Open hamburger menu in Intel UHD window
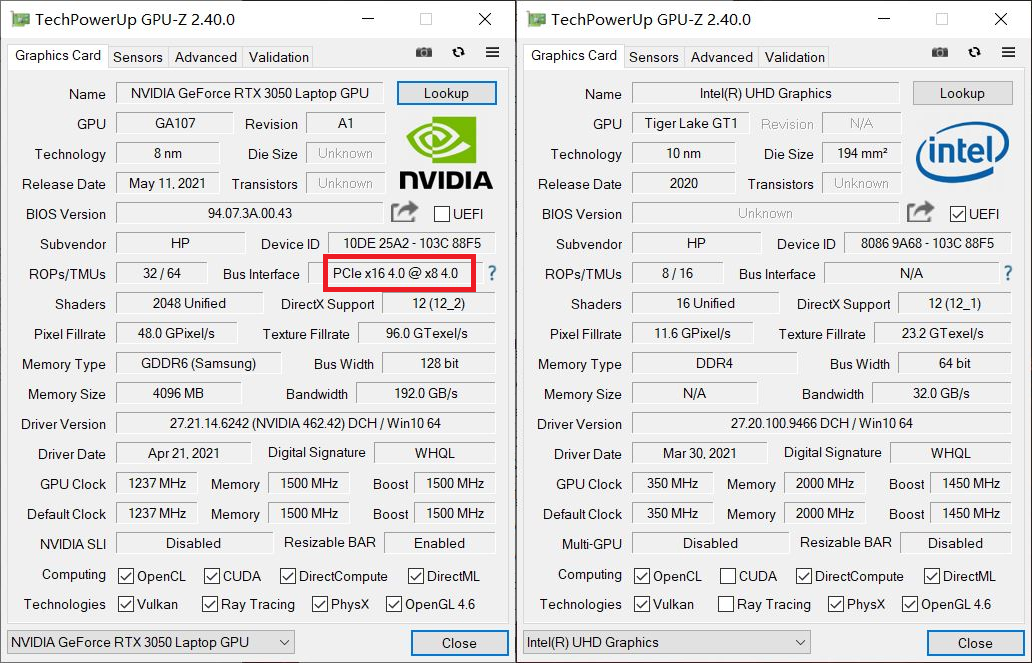The width and height of the screenshot is (1034, 663). coord(1008,52)
